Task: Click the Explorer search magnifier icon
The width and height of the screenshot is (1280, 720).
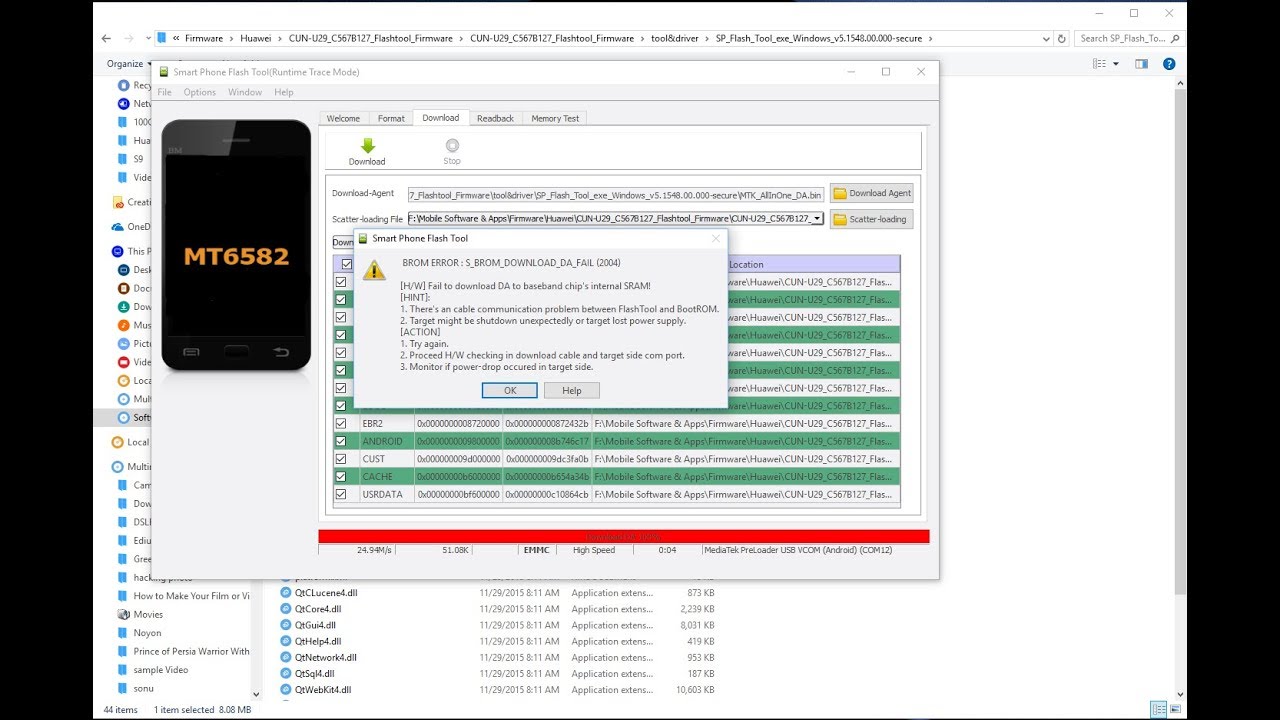Action: pos(1175,38)
